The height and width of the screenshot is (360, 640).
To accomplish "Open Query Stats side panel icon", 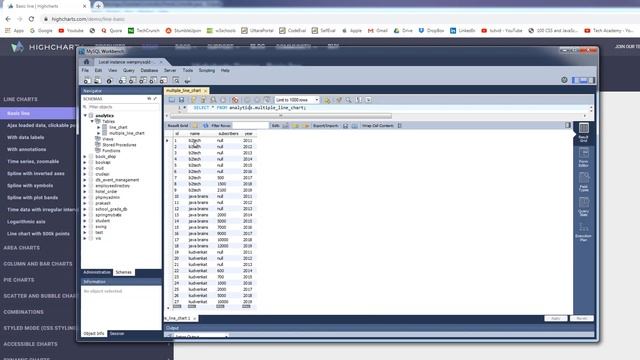I will coord(584,207).
